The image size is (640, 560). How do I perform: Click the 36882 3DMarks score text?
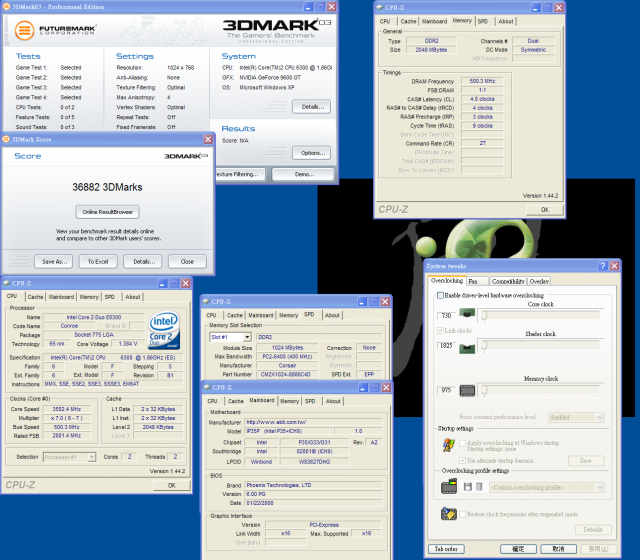(x=107, y=187)
